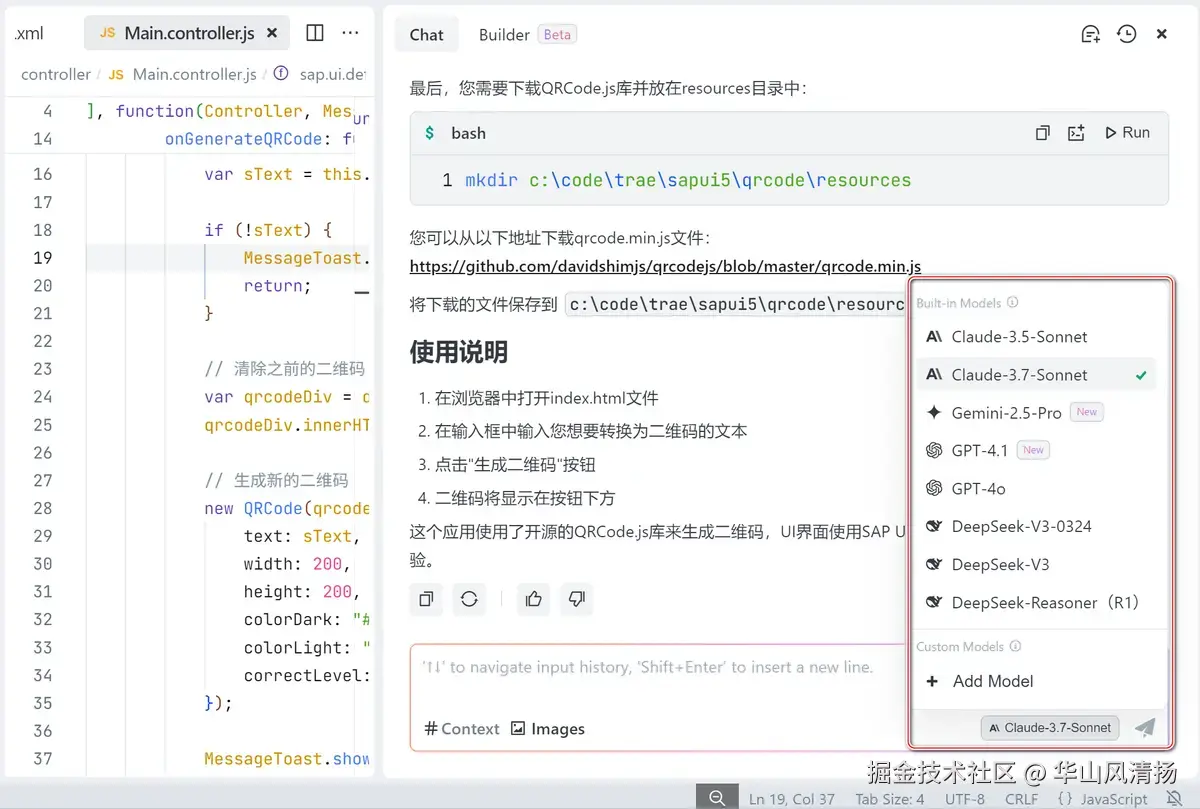Click the new chat icon
Screen dimensions: 1200x809
coord(1091,34)
